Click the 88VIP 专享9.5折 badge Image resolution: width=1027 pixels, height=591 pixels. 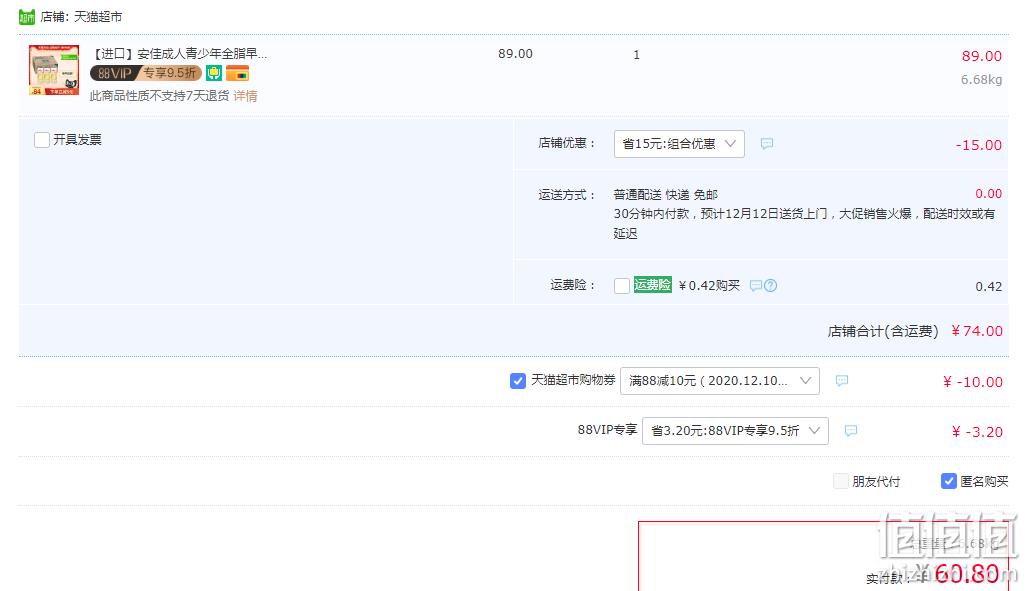pos(145,73)
